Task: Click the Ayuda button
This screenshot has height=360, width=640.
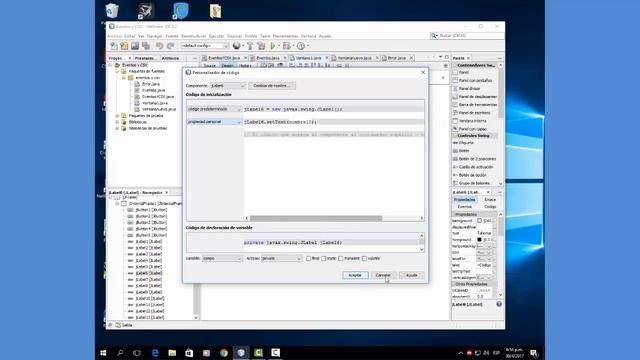Action: click(x=411, y=276)
